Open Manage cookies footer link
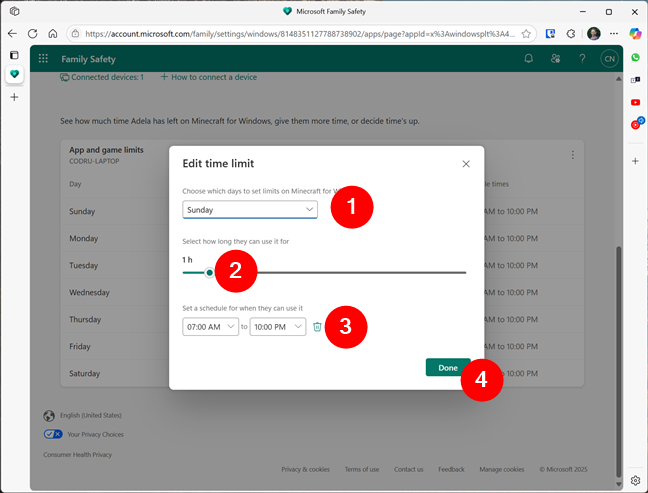This screenshot has width=648, height=493. pos(502,469)
